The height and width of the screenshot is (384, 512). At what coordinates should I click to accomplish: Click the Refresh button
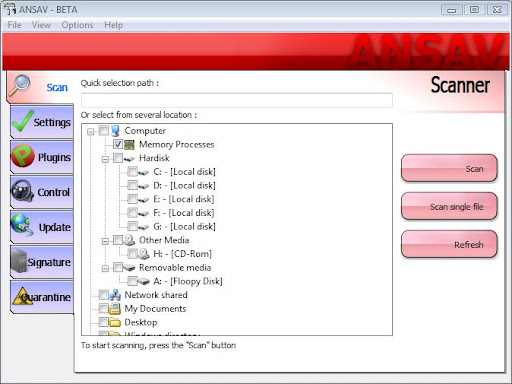click(x=449, y=244)
